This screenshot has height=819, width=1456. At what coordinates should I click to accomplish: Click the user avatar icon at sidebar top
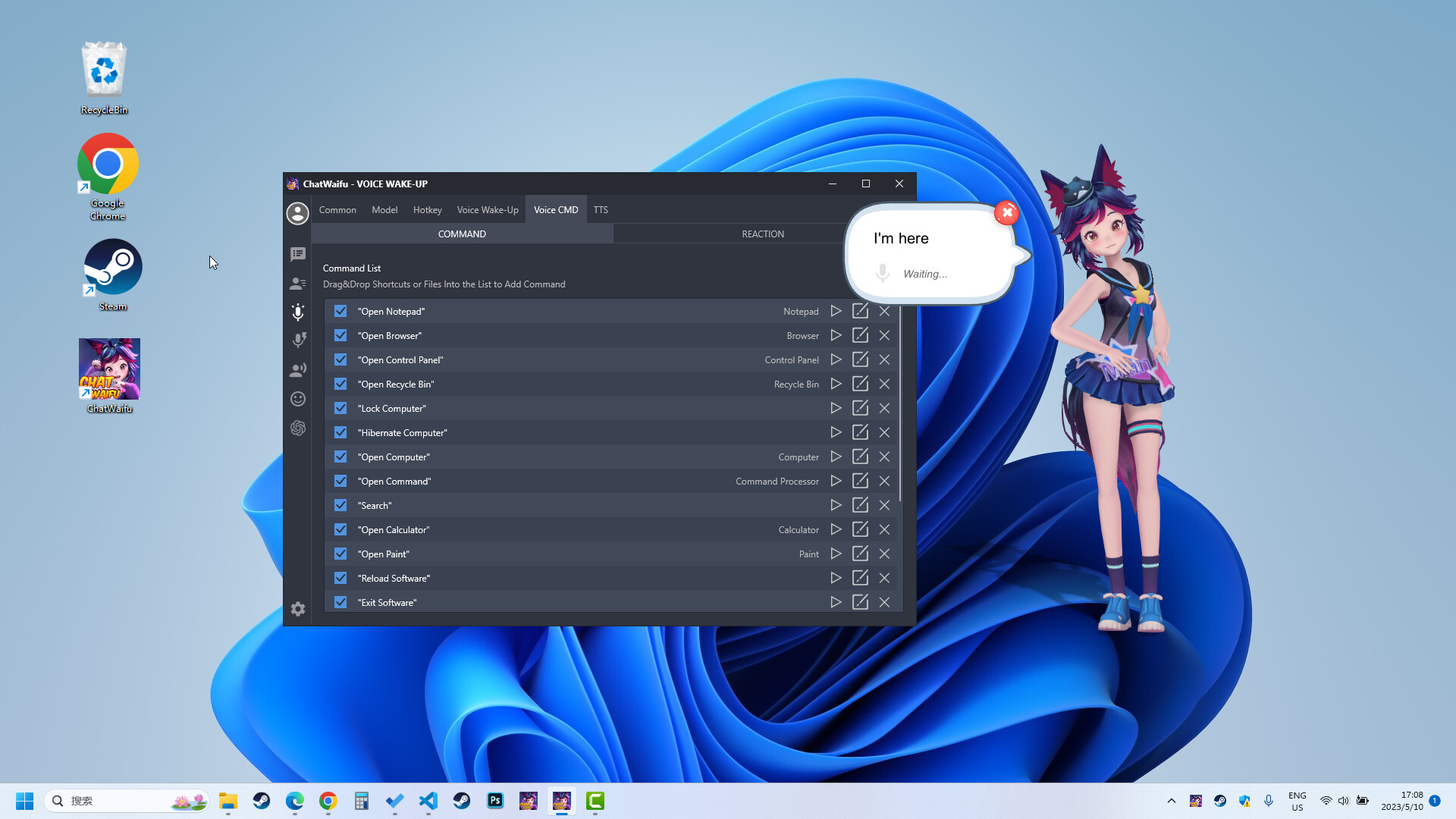pyautogui.click(x=297, y=214)
